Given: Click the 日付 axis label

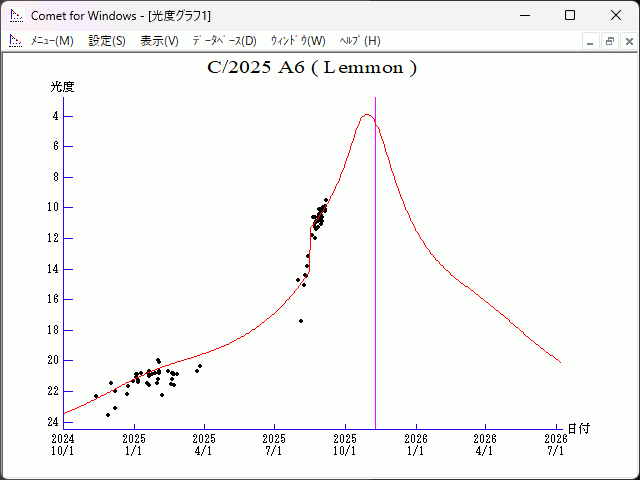Looking at the screenshot, I should click(578, 428).
